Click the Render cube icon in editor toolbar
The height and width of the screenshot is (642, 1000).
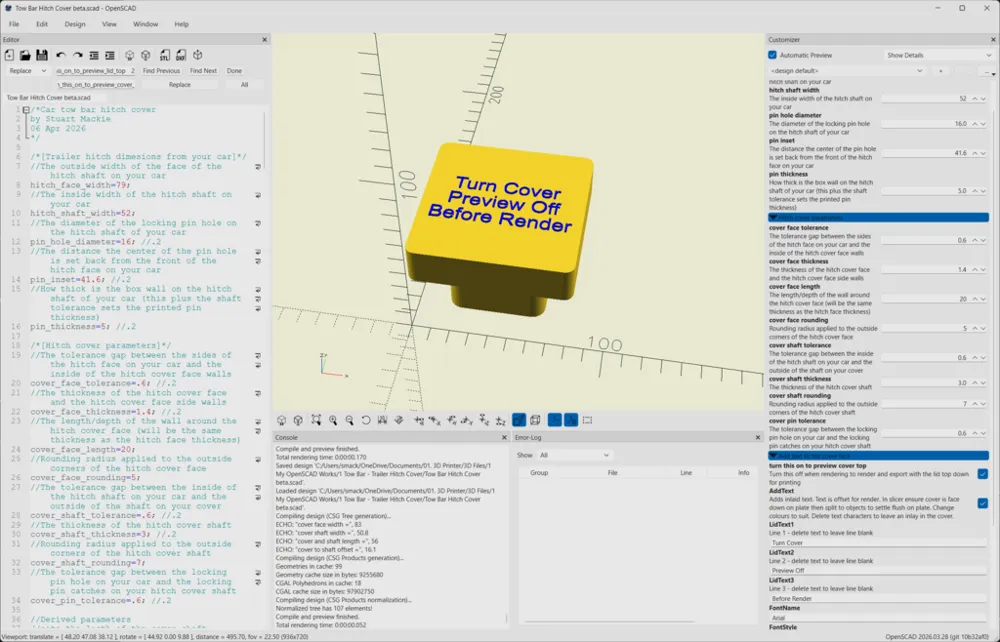coord(145,55)
